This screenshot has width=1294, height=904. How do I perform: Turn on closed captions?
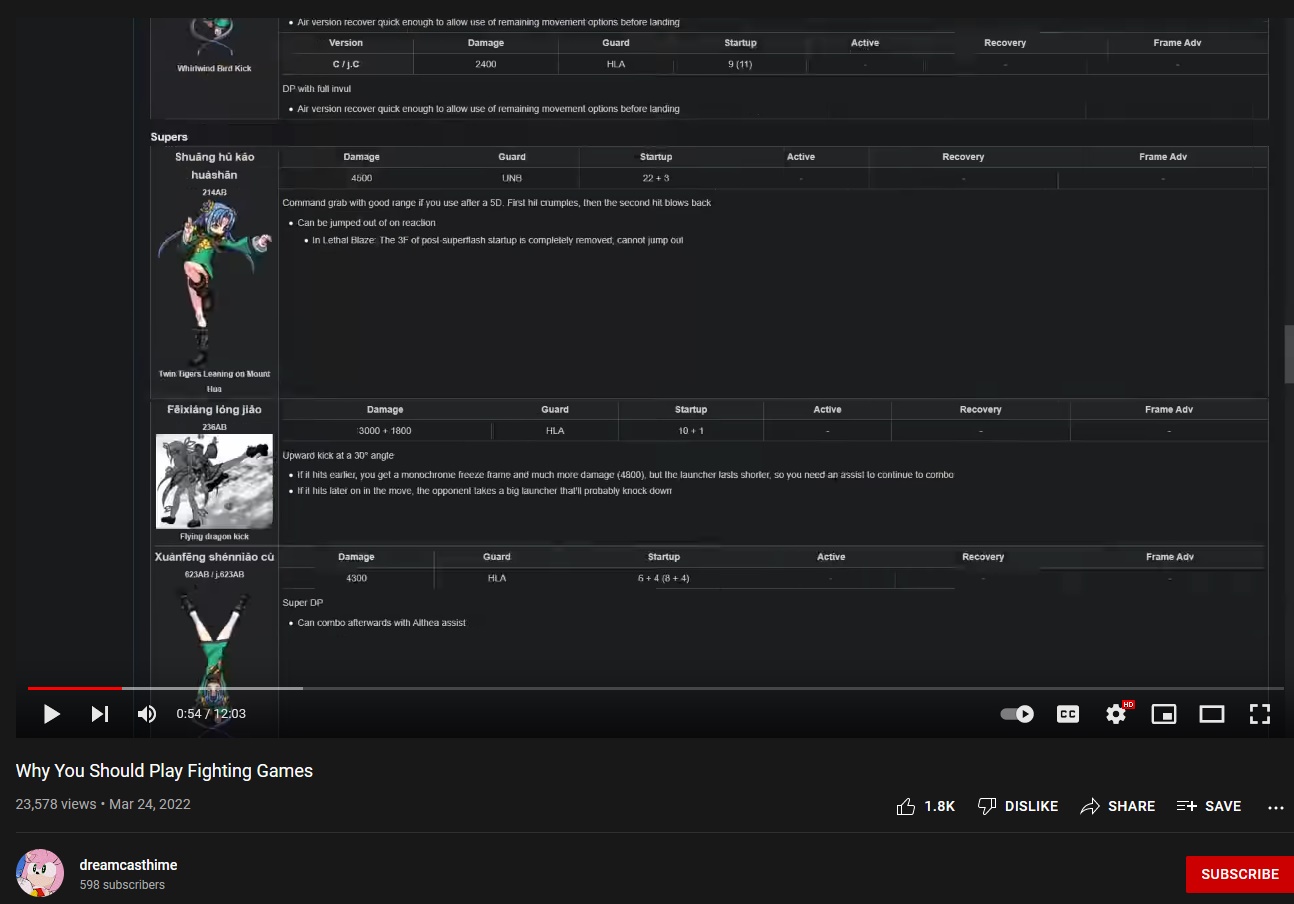[x=1068, y=714]
